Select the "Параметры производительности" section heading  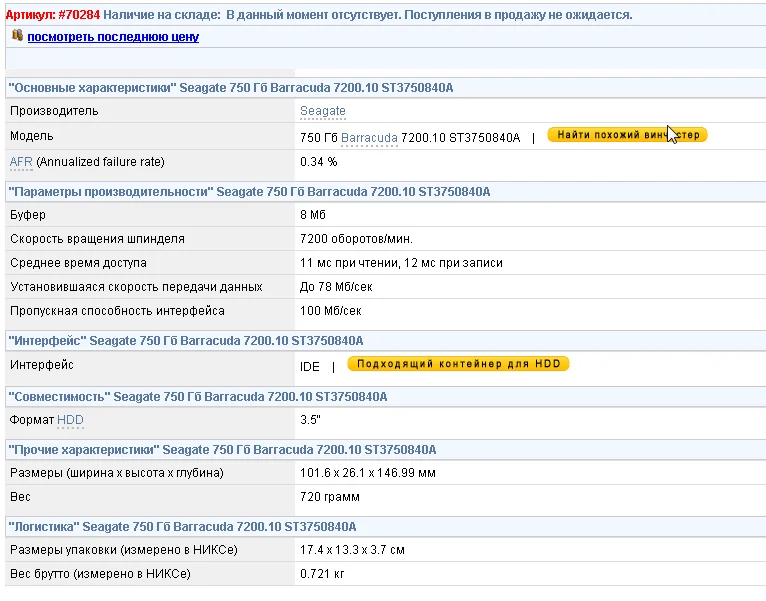pyautogui.click(x=248, y=191)
